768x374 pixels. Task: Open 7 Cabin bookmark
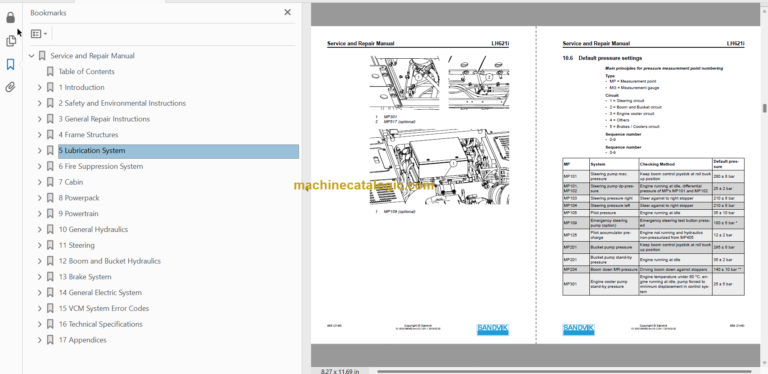click(x=71, y=182)
